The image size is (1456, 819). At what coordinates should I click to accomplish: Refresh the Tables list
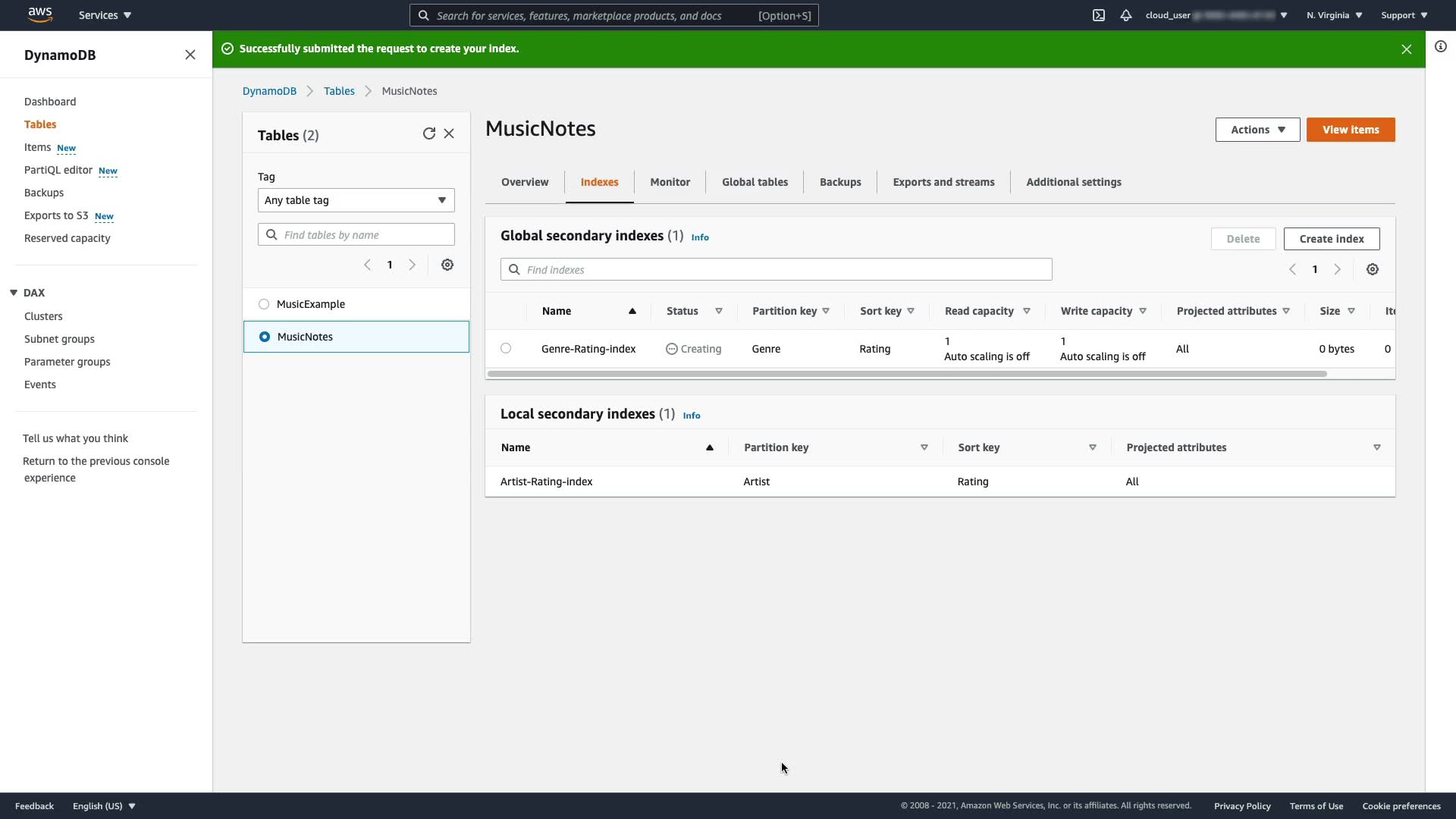(428, 134)
